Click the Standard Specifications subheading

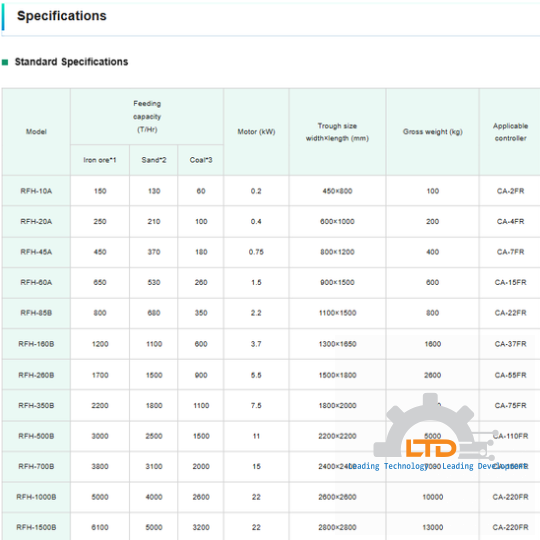tap(71, 62)
